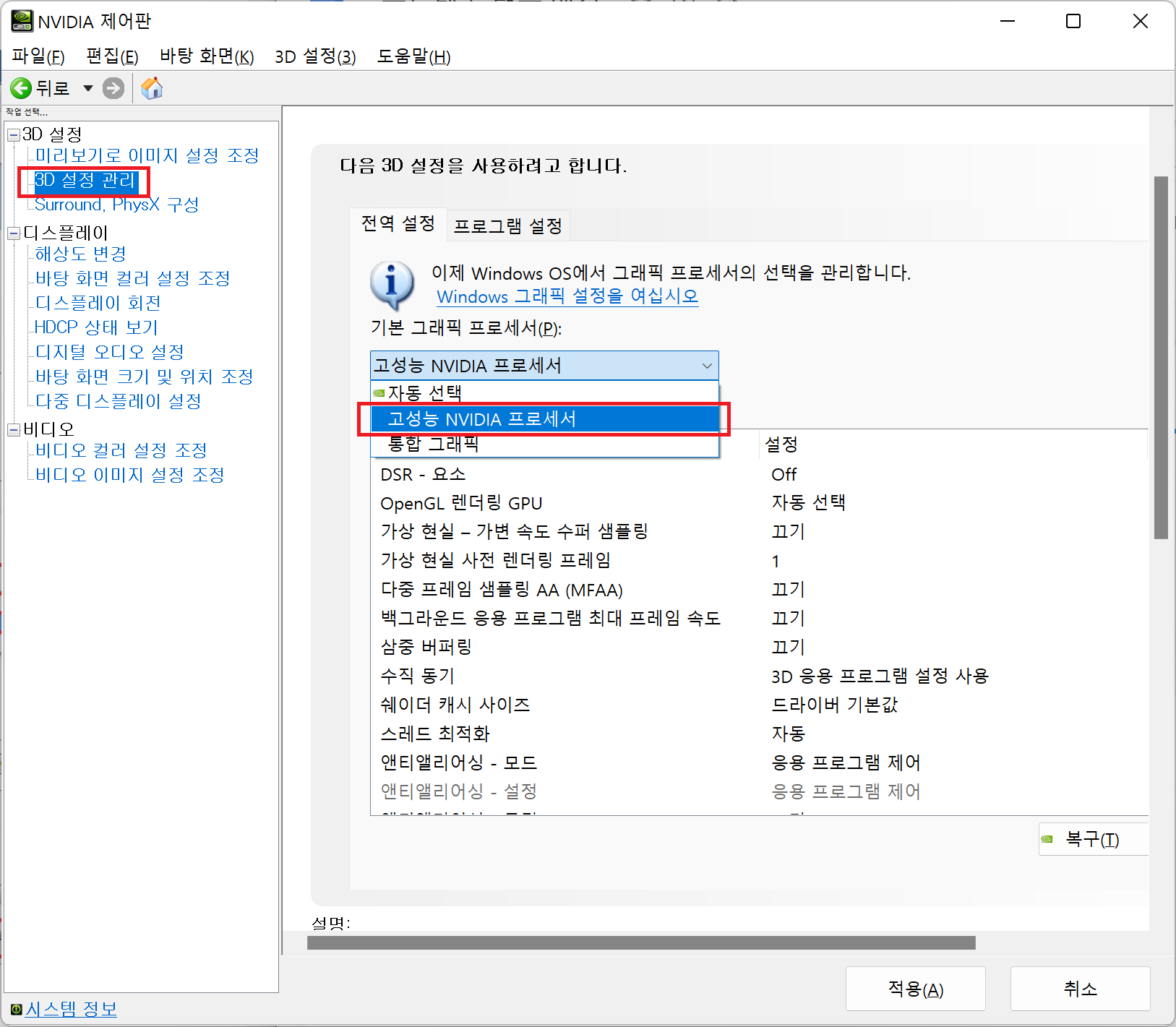Select 스레드 최적화 setting row
The height and width of the screenshot is (1027, 1176).
point(759,734)
